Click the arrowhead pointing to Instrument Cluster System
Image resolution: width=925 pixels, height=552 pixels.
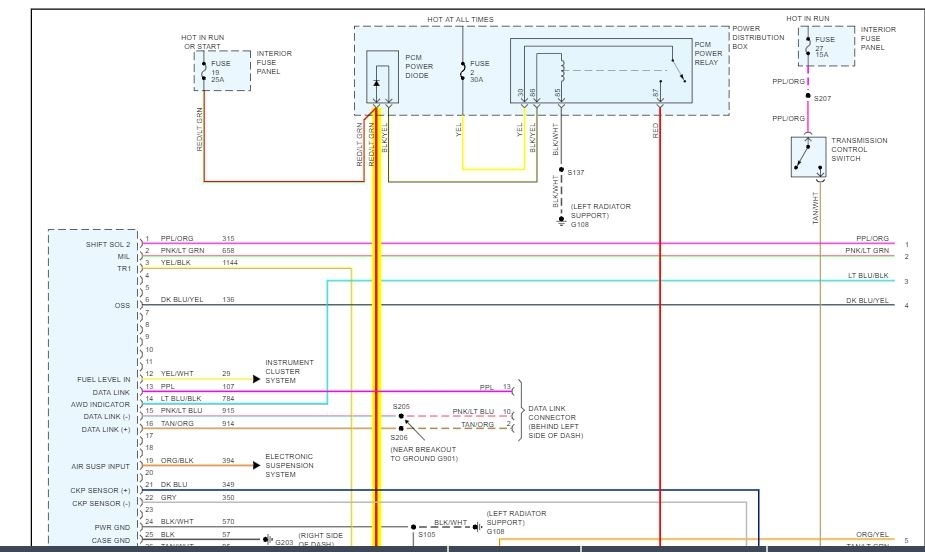coord(257,379)
